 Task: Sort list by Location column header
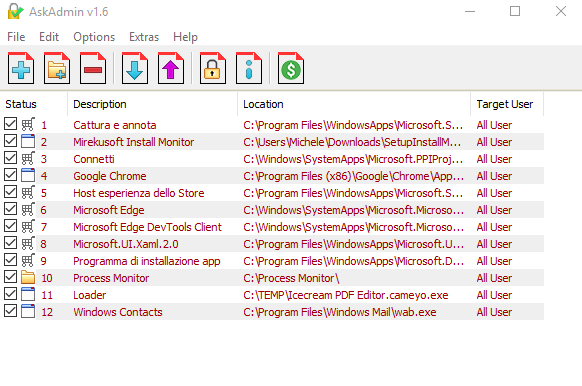pos(354,104)
